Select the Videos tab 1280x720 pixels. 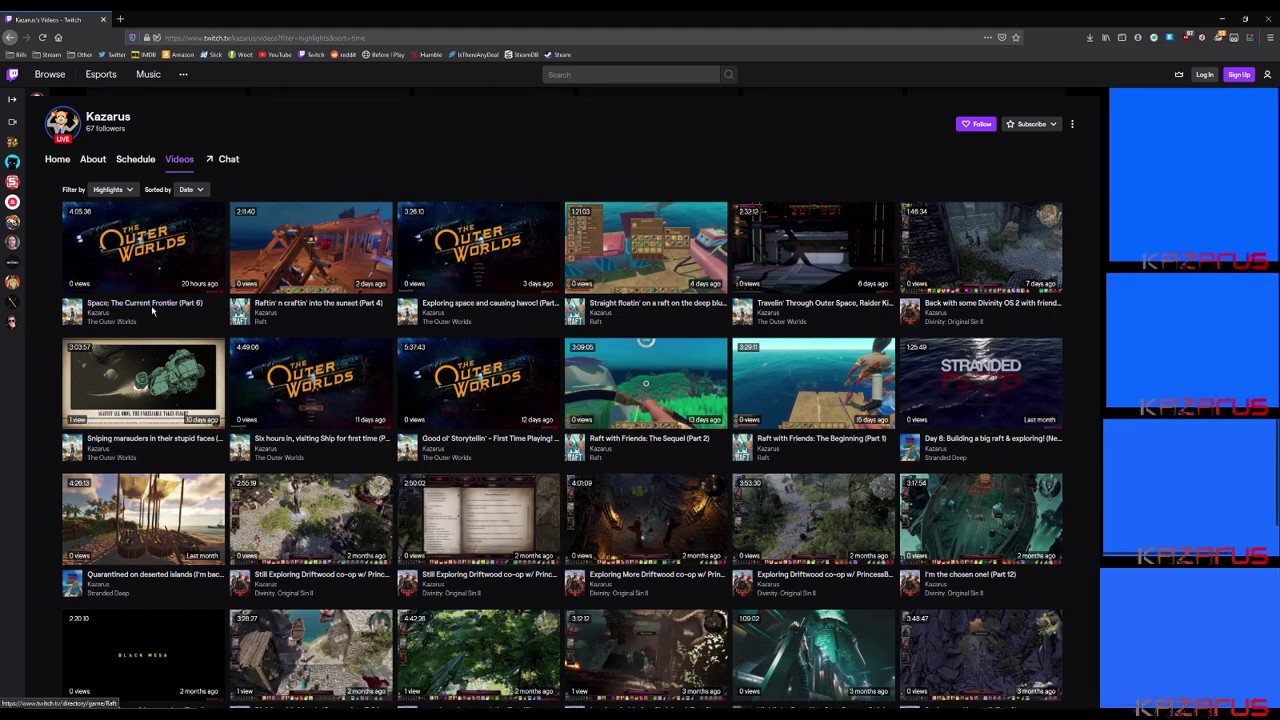[x=179, y=159]
